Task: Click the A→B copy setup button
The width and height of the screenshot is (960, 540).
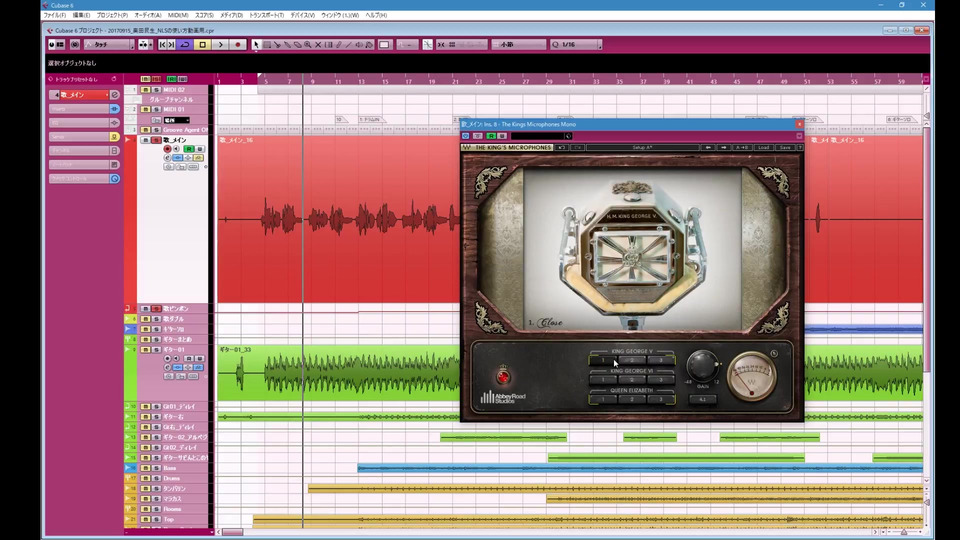Action: tap(742, 148)
